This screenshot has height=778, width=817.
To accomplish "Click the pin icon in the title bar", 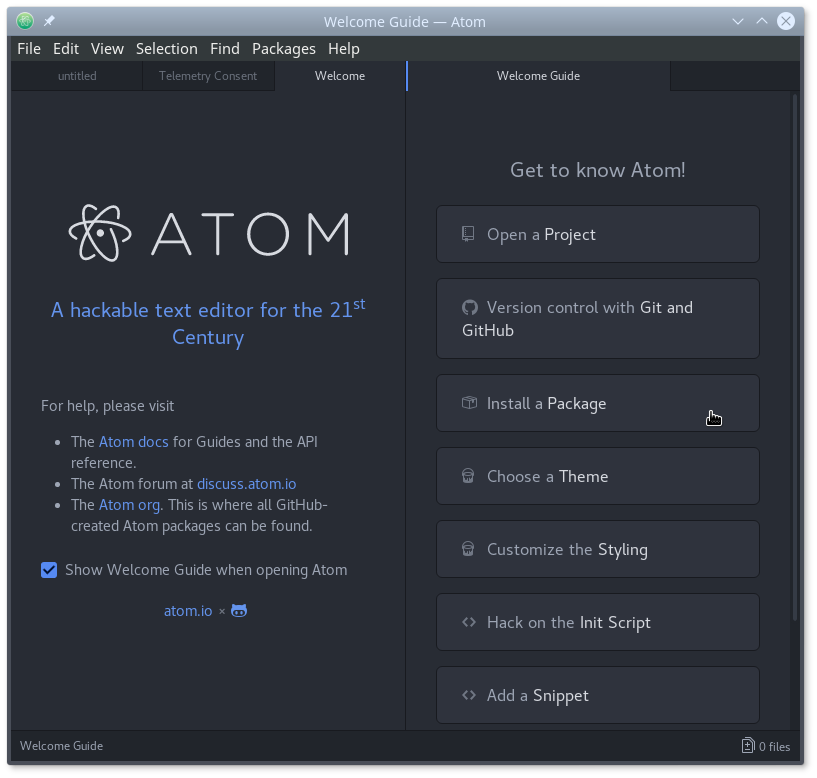I will pyautogui.click(x=48, y=21).
